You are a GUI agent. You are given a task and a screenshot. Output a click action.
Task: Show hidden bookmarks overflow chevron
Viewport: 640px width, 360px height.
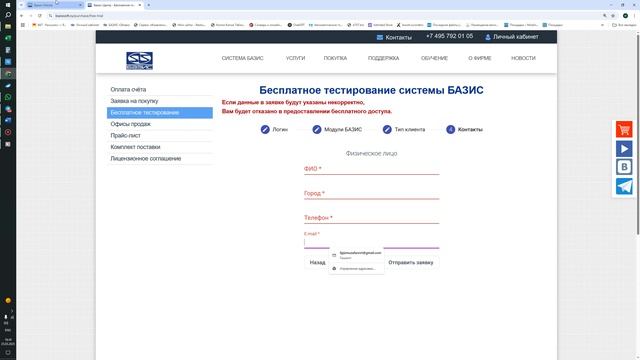tap(602, 25)
